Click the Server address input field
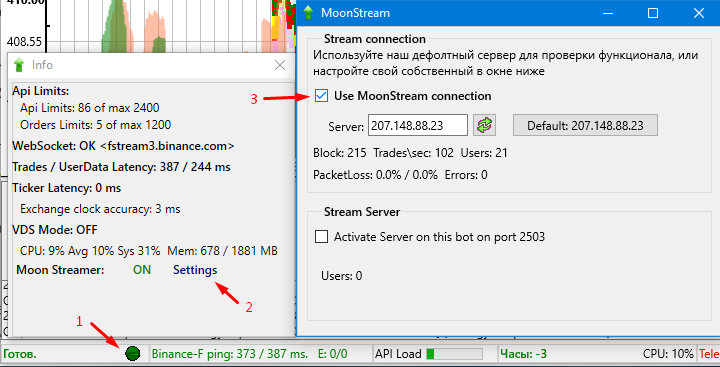Viewport: 720px width, 367px height. pos(417,125)
